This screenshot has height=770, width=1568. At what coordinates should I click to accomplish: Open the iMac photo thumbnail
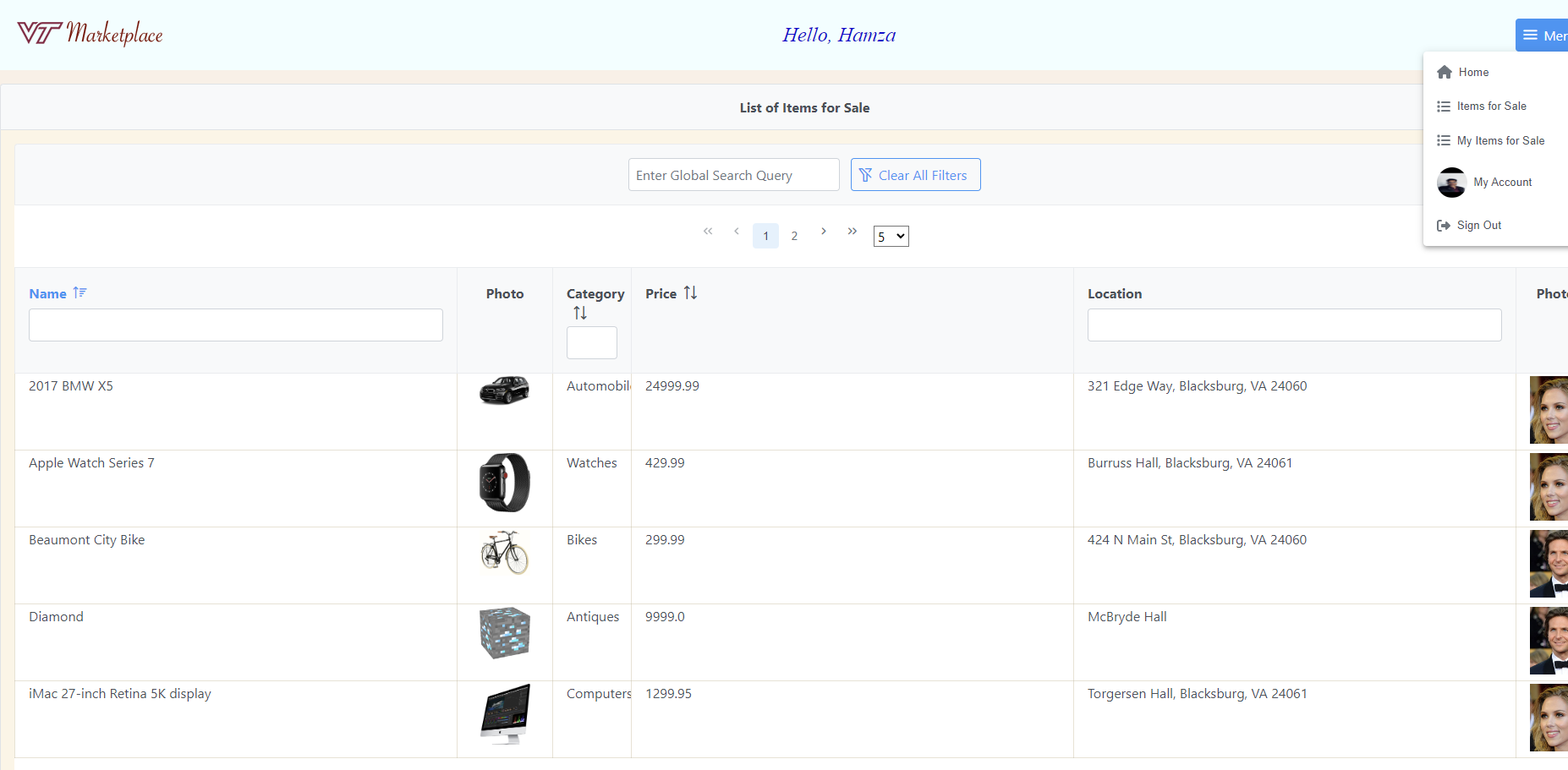tap(505, 714)
